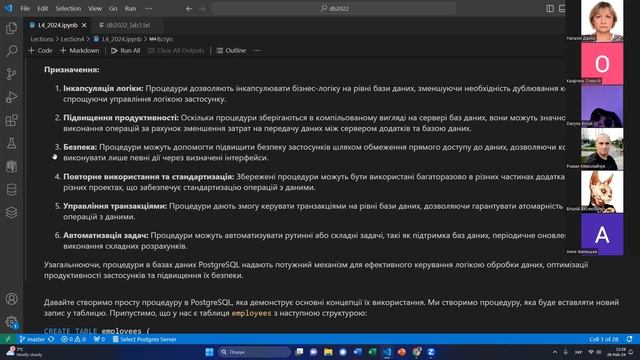
Task: Click the Призначення heading text
Action: 72,70
